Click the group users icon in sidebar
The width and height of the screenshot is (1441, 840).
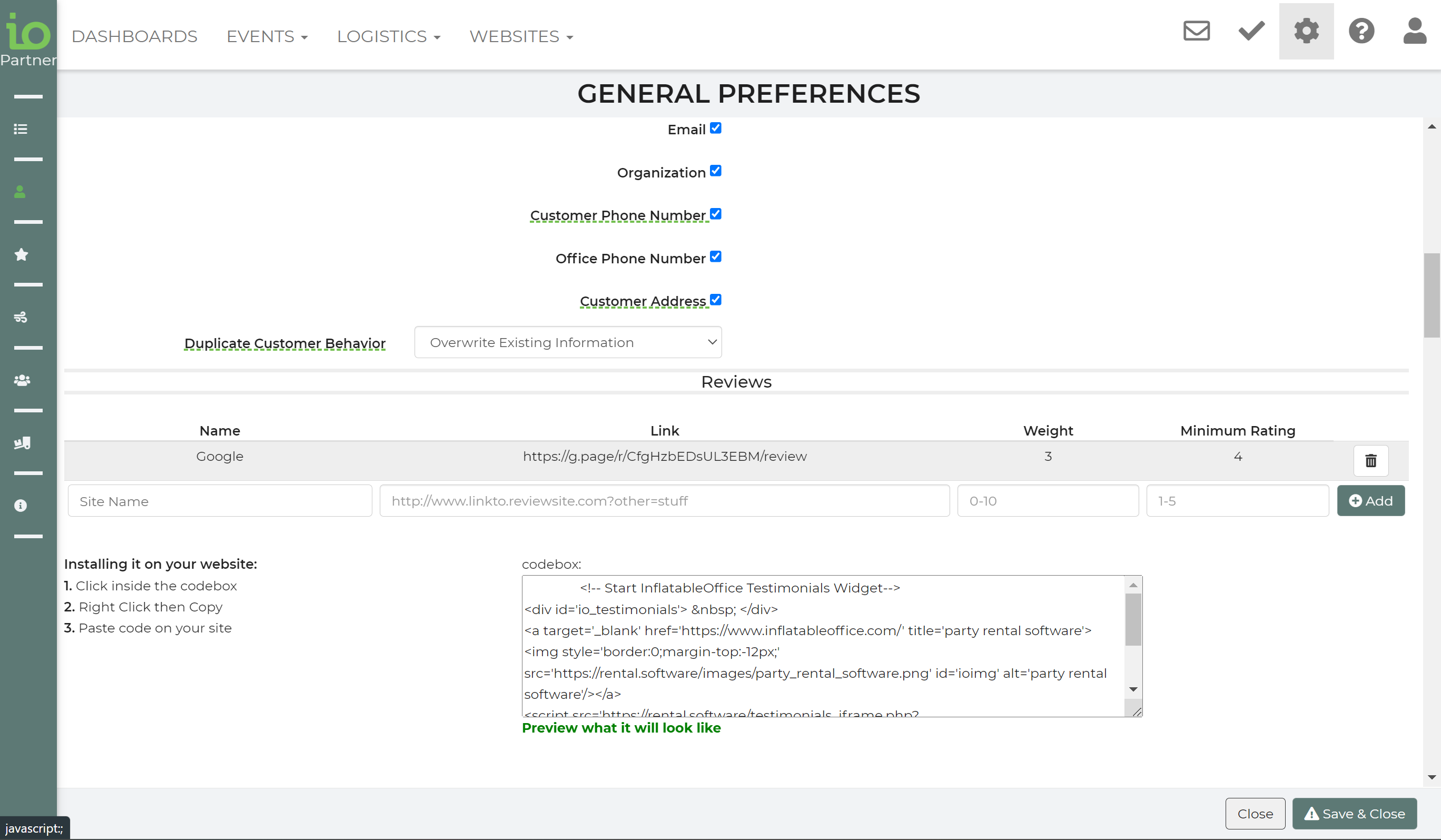click(22, 380)
